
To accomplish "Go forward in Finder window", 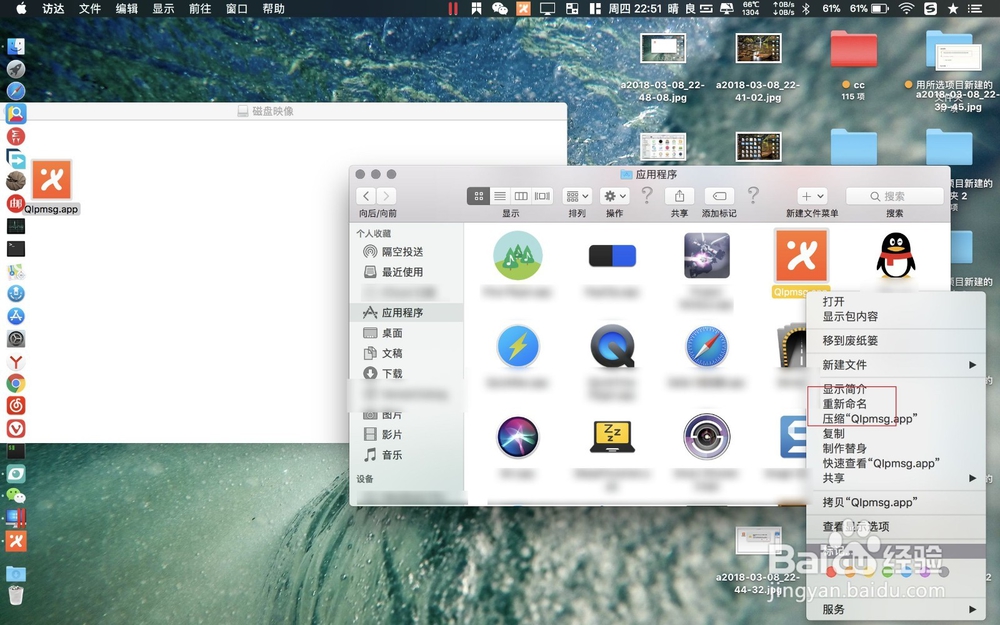I will 386,196.
